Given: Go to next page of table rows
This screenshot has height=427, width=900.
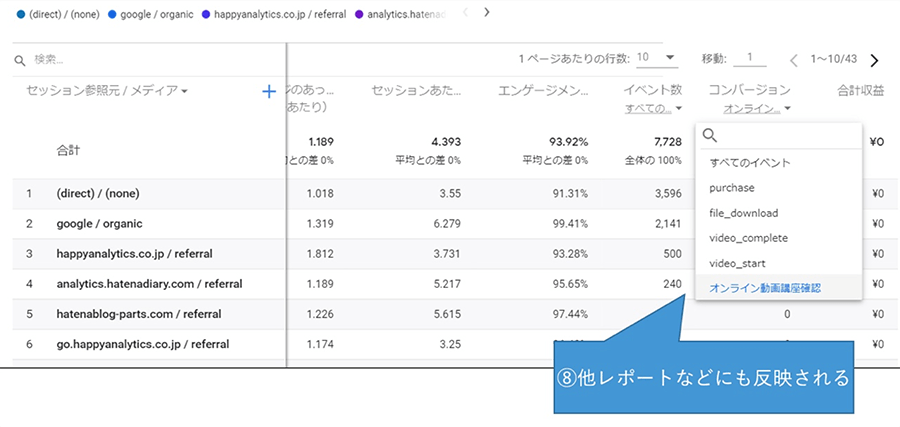Looking at the screenshot, I should [874, 60].
